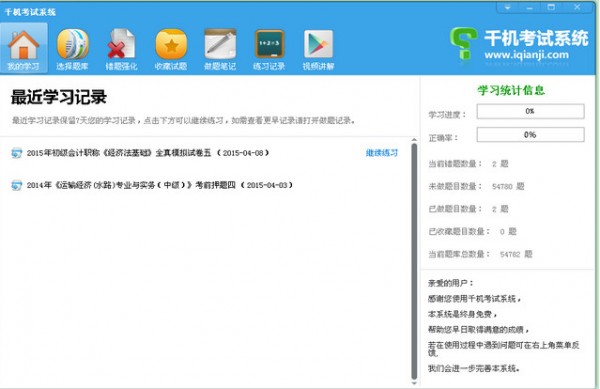
Task: Click 我们会进一步完善本系统 line
Action: 474,369
